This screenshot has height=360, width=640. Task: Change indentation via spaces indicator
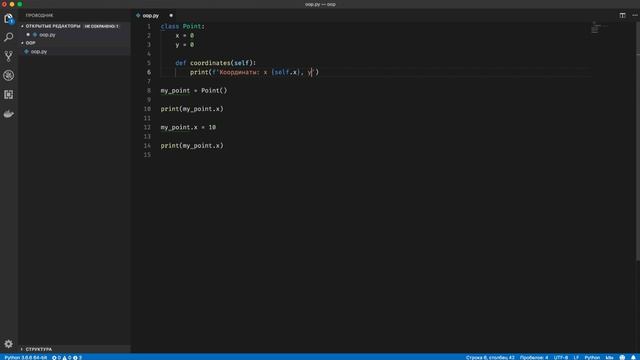(x=534, y=357)
